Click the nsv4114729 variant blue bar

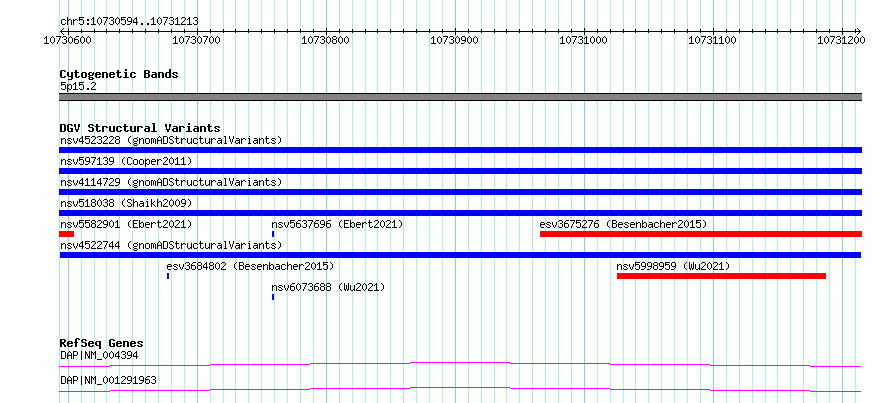pos(460,192)
